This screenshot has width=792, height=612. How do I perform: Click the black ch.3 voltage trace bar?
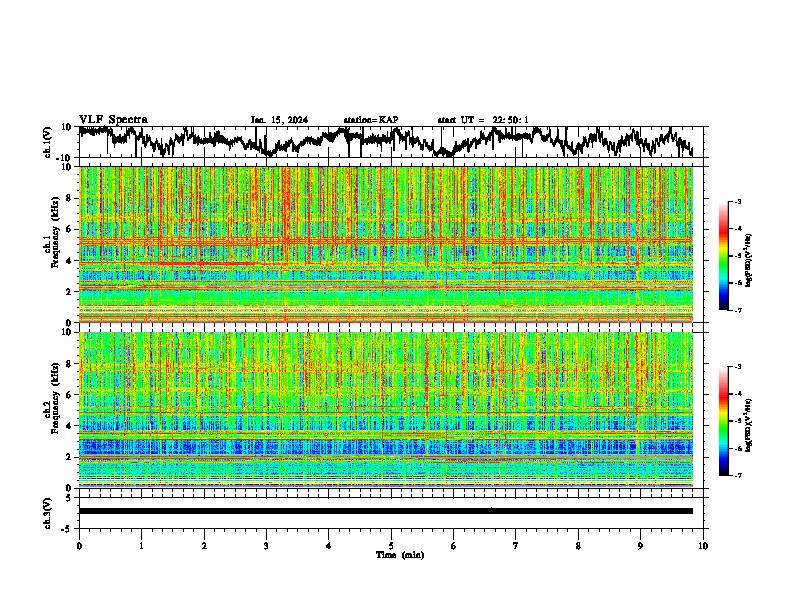point(386,511)
